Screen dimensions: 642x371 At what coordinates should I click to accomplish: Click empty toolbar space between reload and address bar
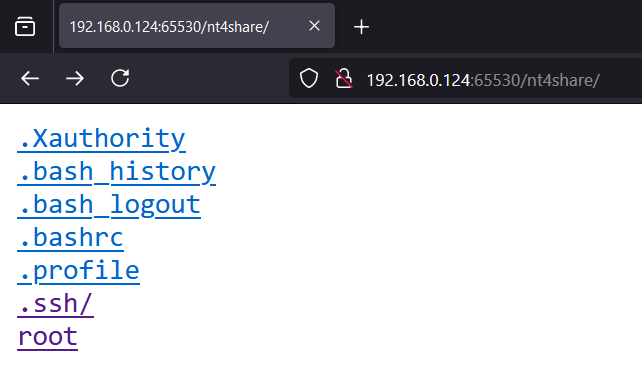pyautogui.click(x=211, y=78)
